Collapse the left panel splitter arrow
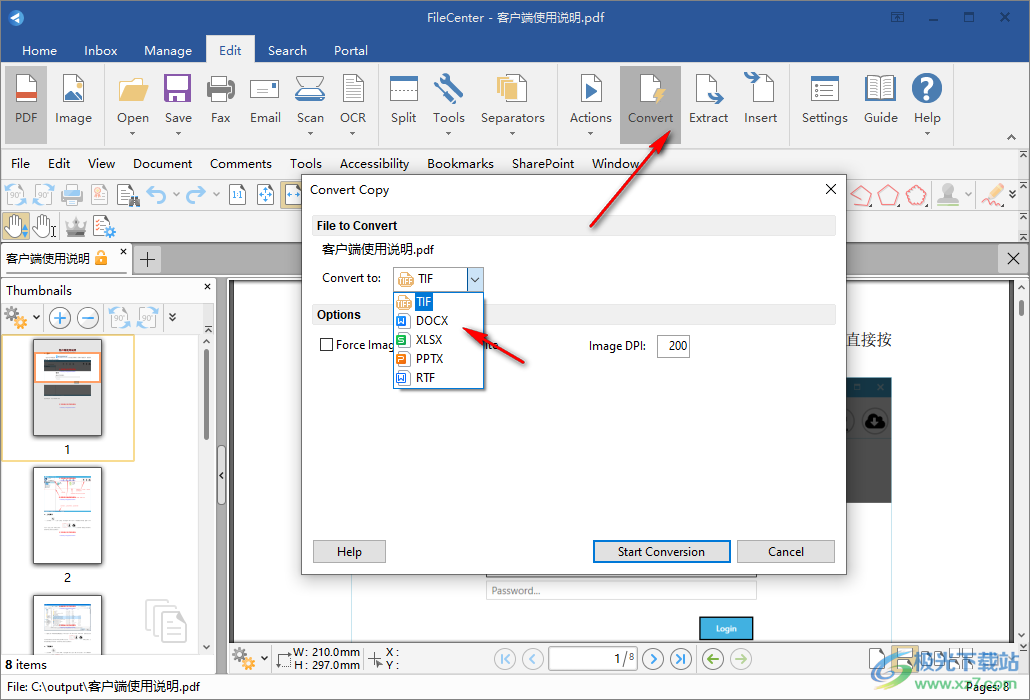The height and width of the screenshot is (700, 1030). point(221,475)
